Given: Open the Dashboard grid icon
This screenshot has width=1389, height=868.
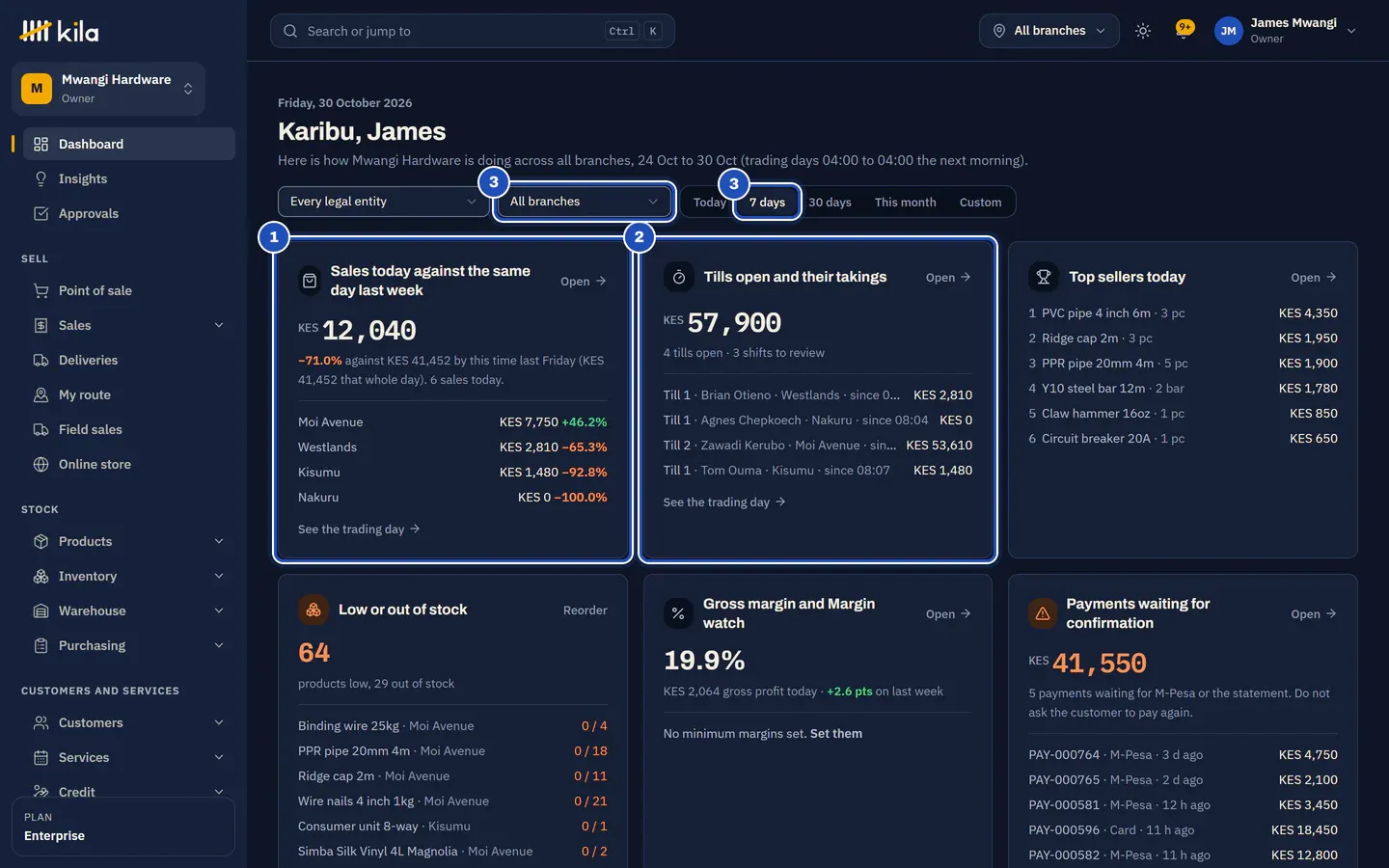Looking at the screenshot, I should (41, 144).
